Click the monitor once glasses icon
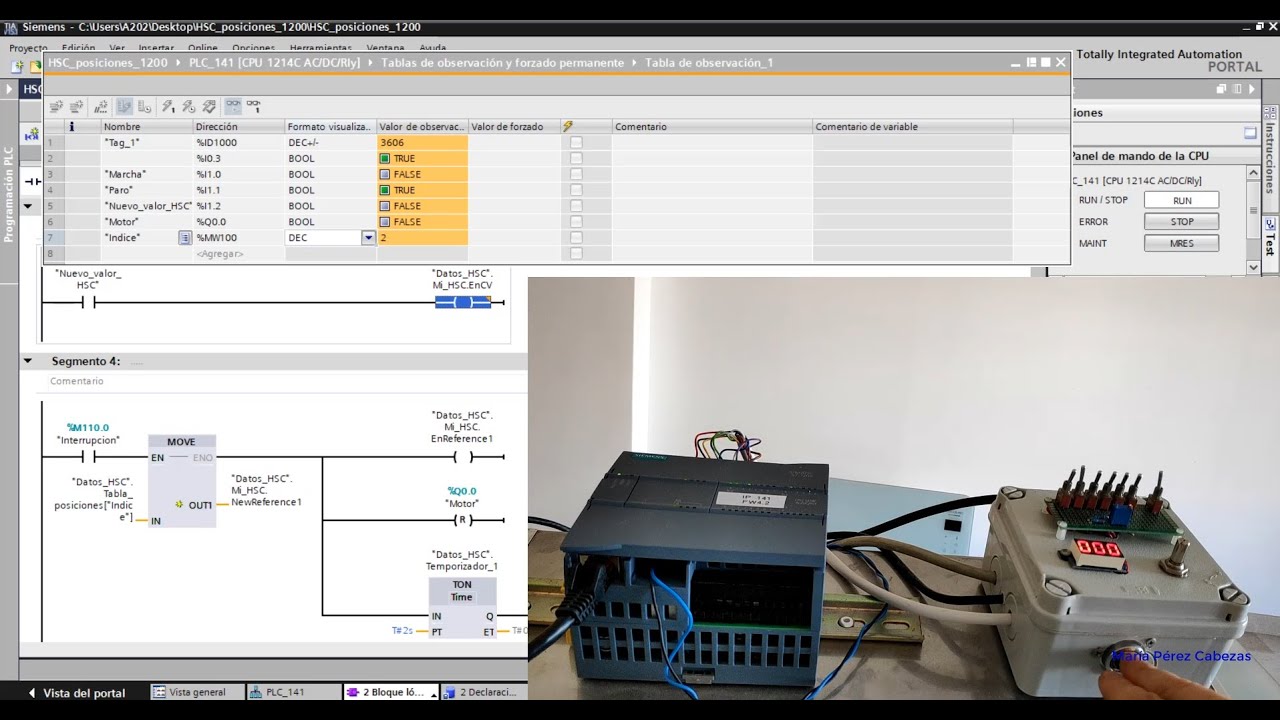 point(254,106)
